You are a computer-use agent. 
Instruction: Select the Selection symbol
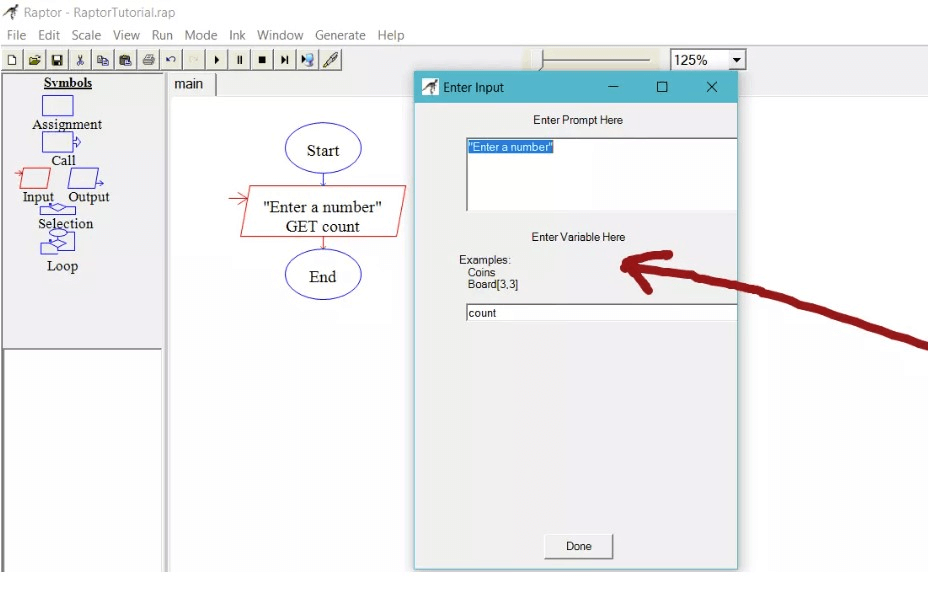(57, 209)
